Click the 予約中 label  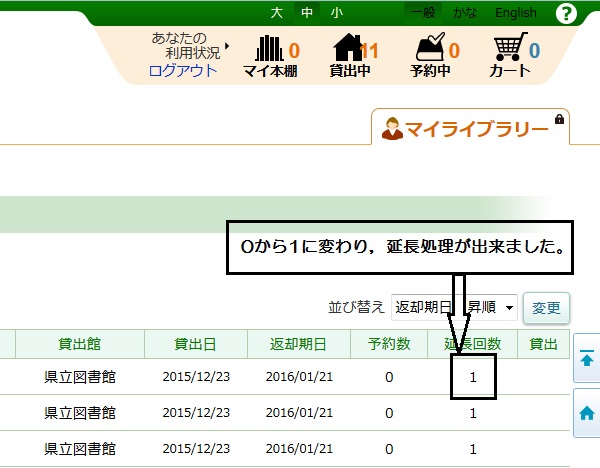click(430, 71)
